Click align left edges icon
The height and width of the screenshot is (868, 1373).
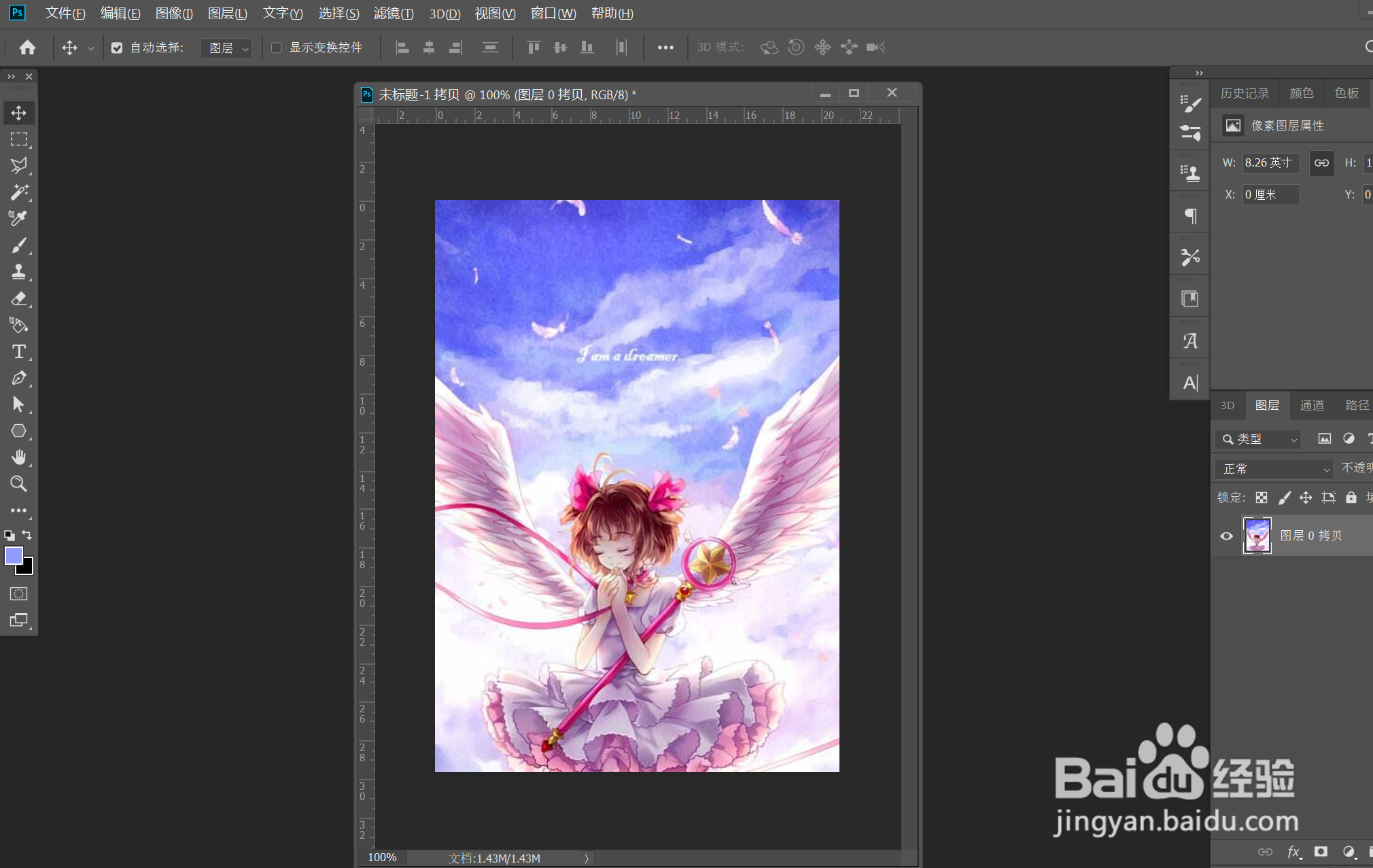pos(402,47)
